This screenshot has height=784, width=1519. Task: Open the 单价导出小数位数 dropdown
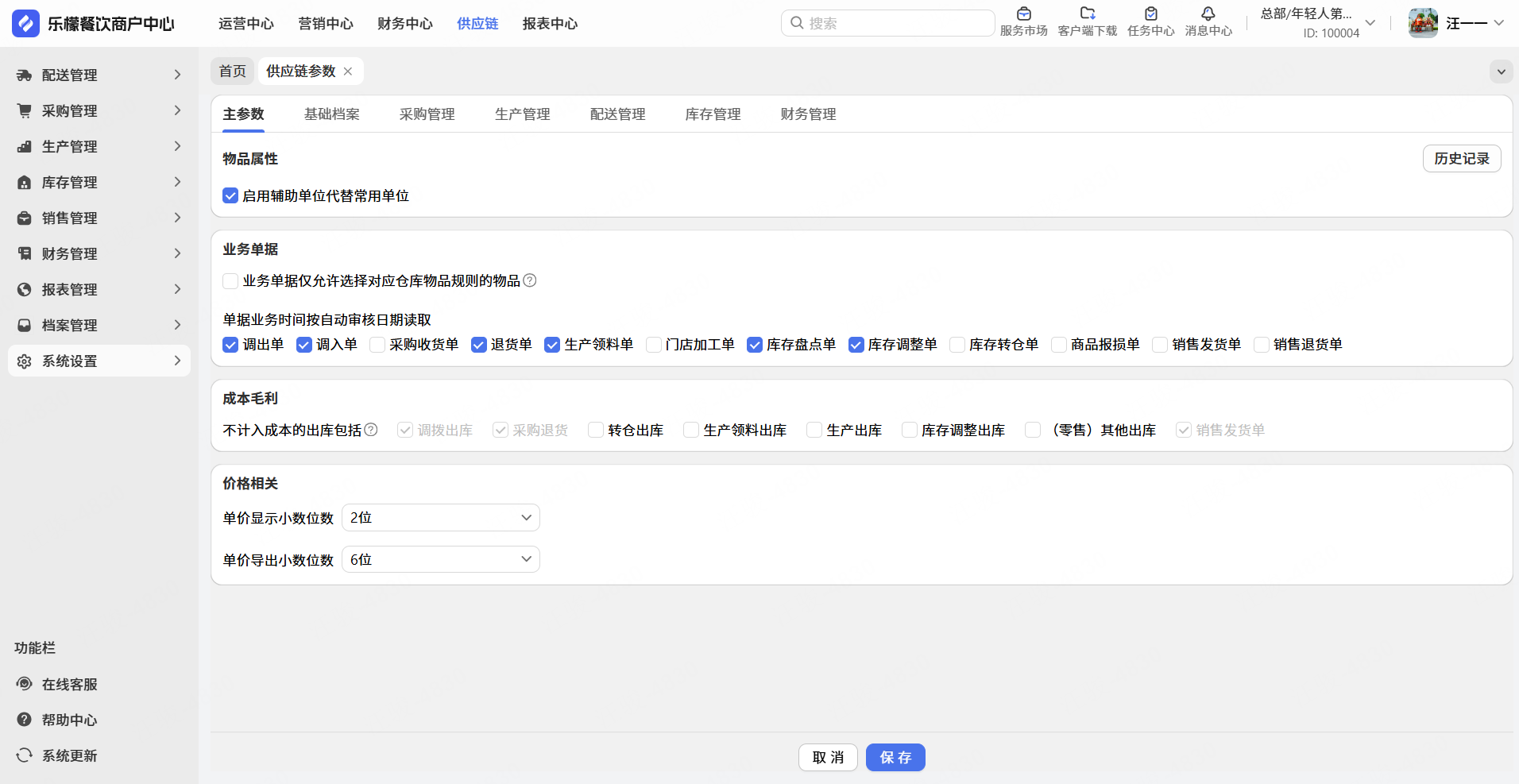pos(440,560)
